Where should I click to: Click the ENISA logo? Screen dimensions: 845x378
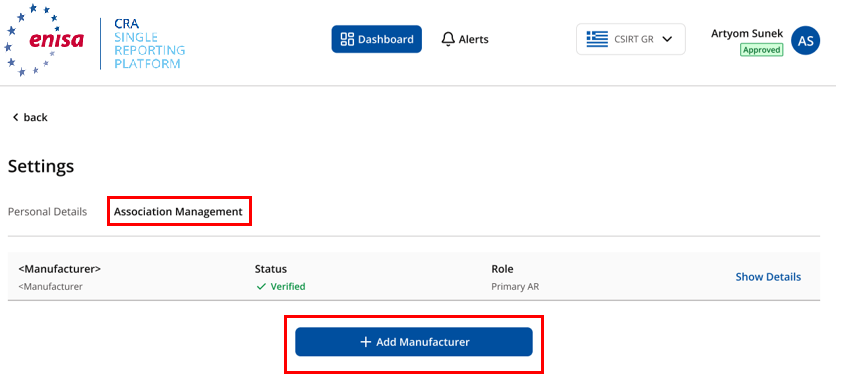pos(45,40)
